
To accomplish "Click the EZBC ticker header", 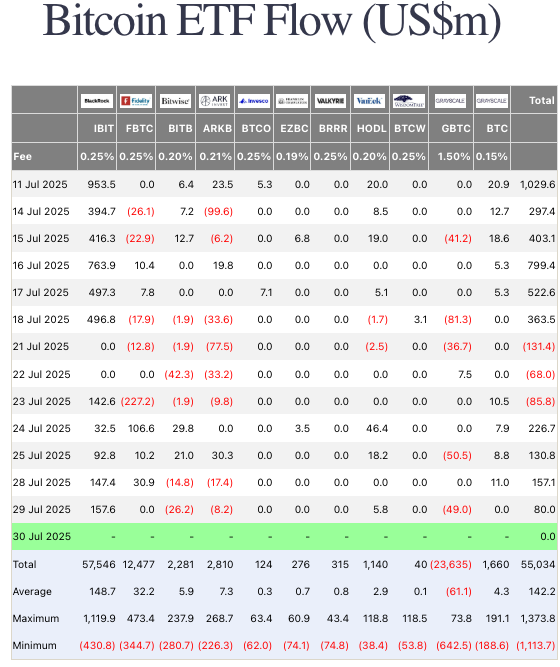I will [x=294, y=128].
